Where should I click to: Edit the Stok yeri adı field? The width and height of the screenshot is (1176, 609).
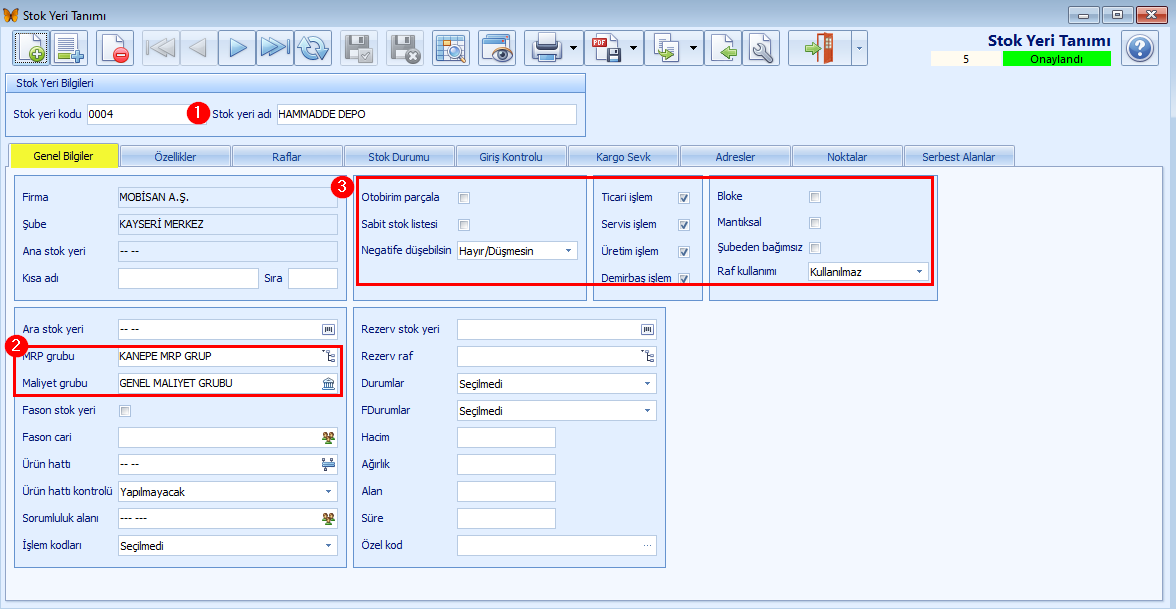click(427, 114)
